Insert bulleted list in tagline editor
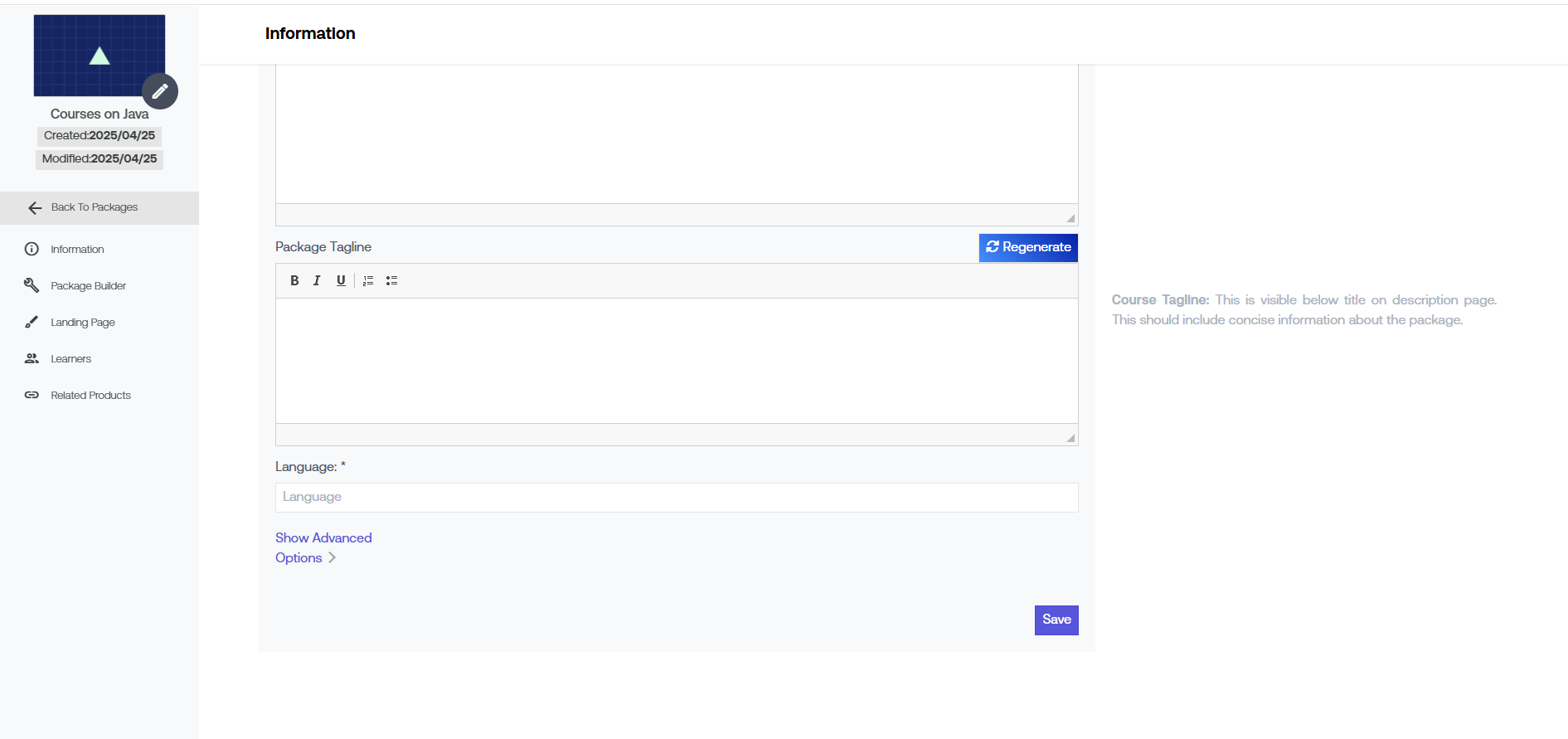The image size is (1568, 739). pyautogui.click(x=391, y=281)
